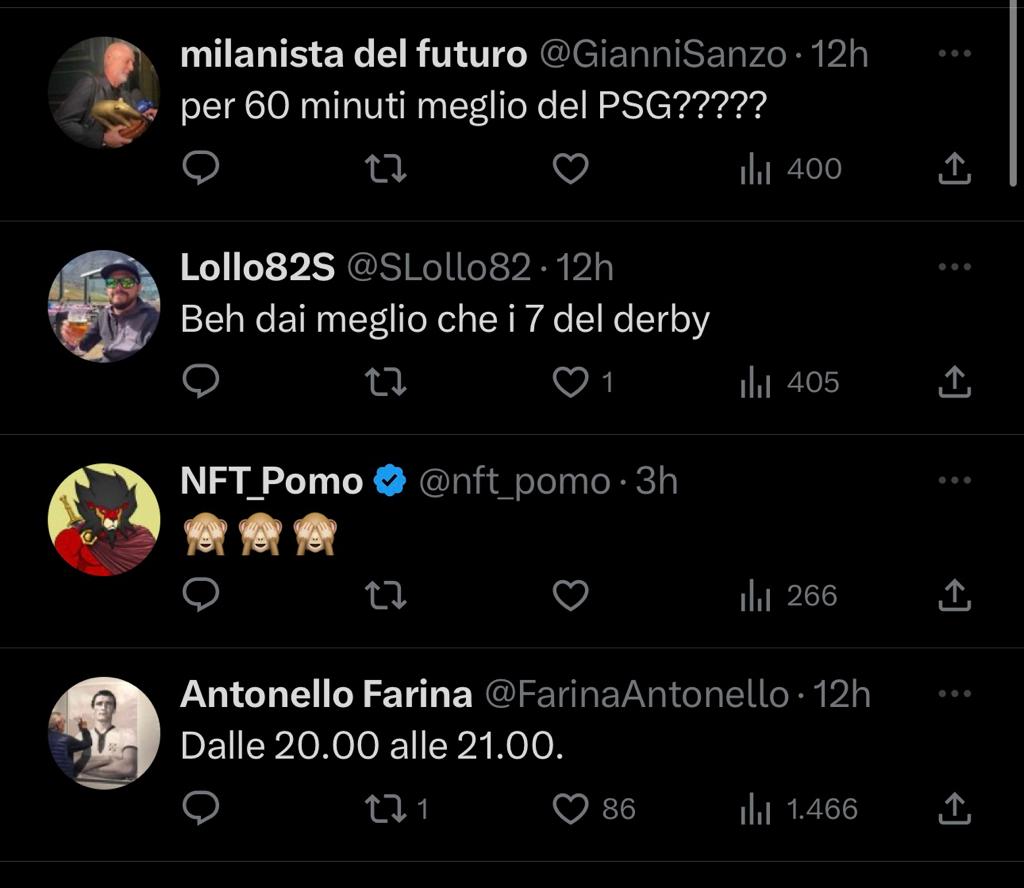Screen dimensions: 1024x888
Task: Like Lollo82S's derby tweet
Action: tap(571, 382)
